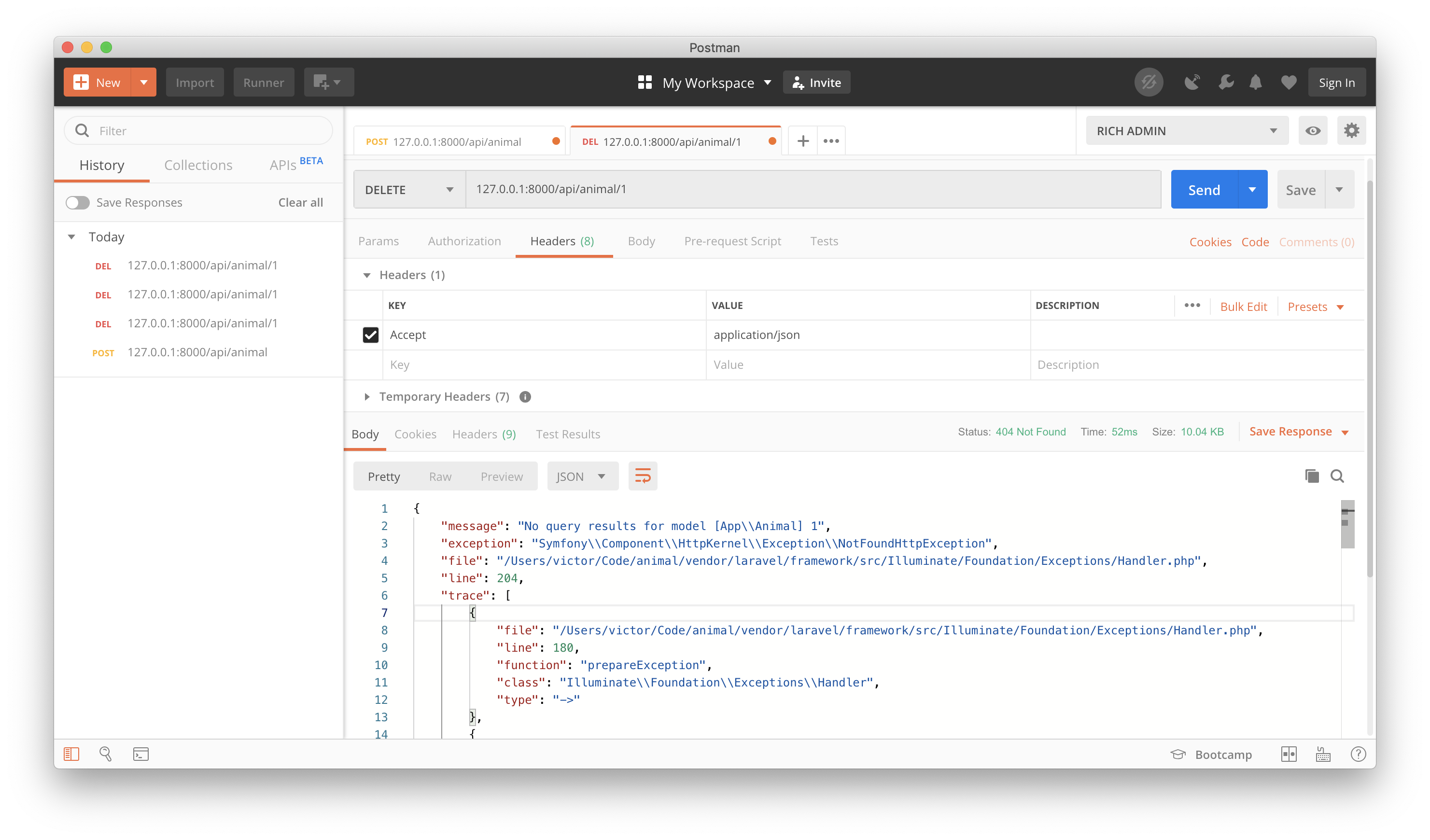Open RICH ADMIN environment dropdown
The height and width of the screenshot is (840, 1430).
[x=1187, y=130]
